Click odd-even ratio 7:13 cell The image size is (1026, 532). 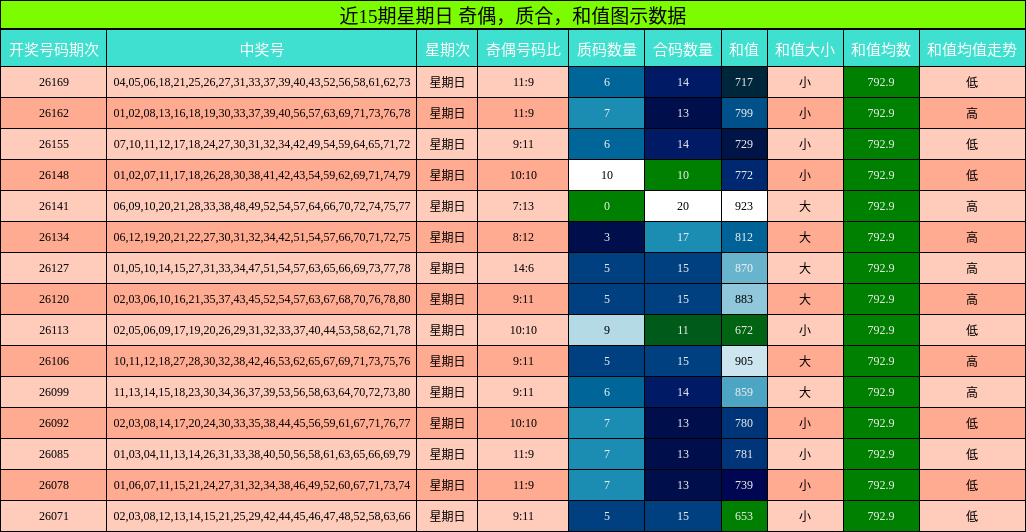(x=523, y=206)
